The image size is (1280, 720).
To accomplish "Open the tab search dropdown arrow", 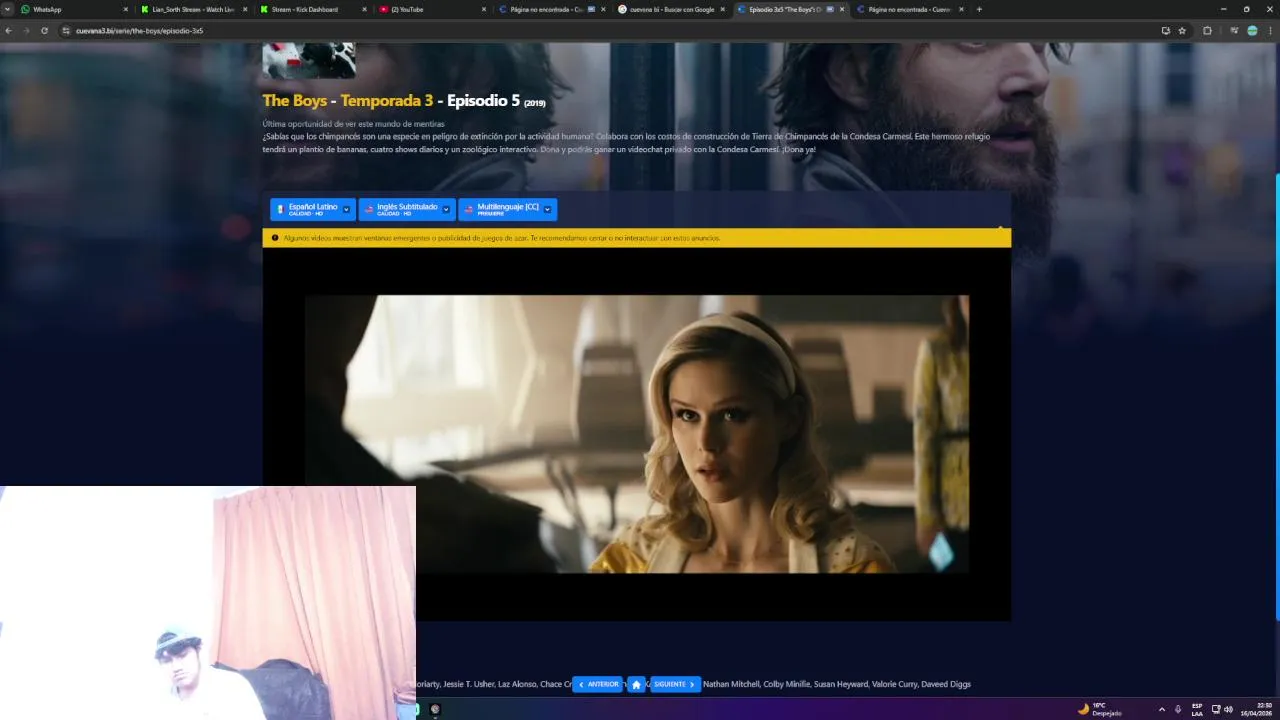I will click(x=8, y=9).
